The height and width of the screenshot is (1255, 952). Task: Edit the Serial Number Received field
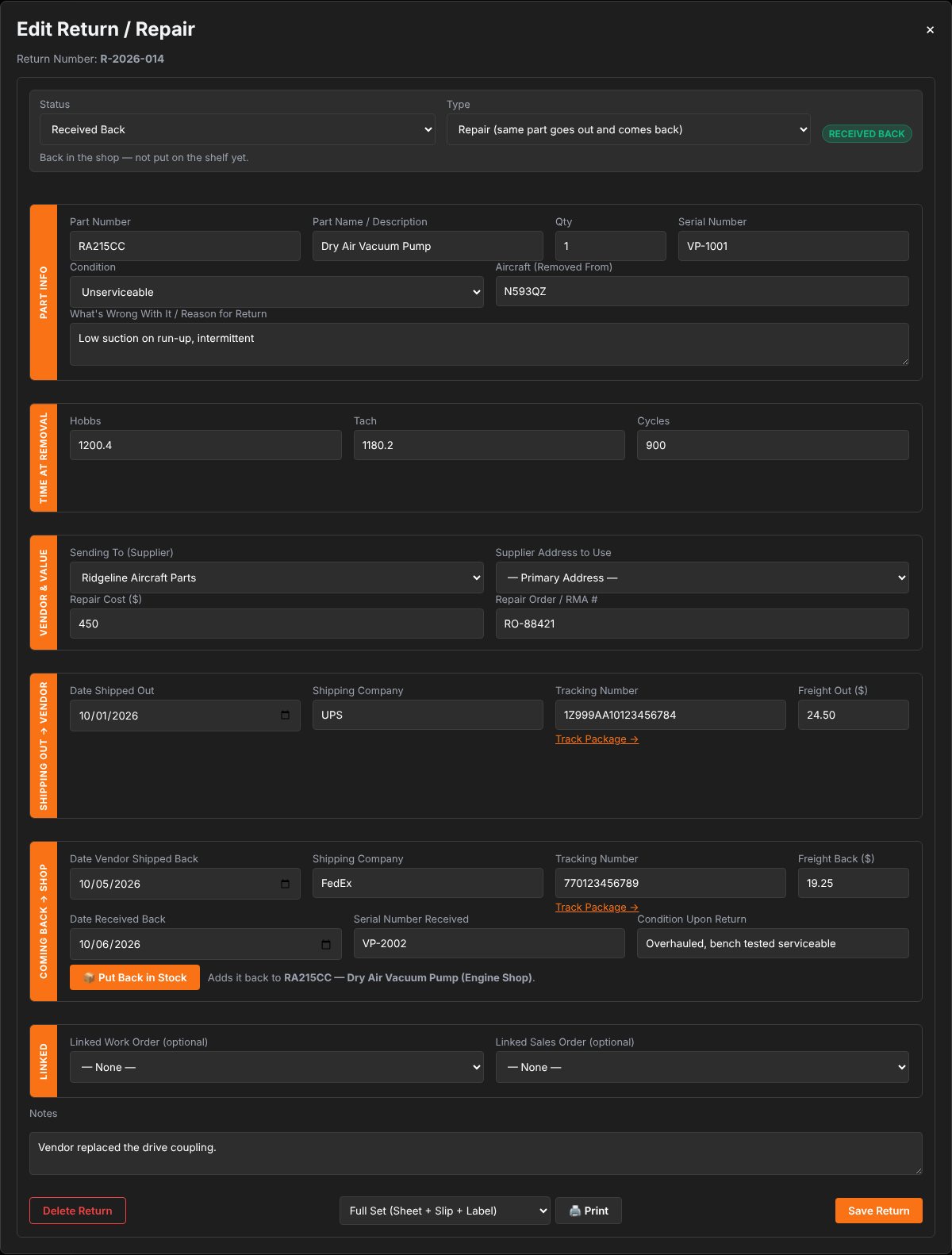pyautogui.click(x=489, y=943)
